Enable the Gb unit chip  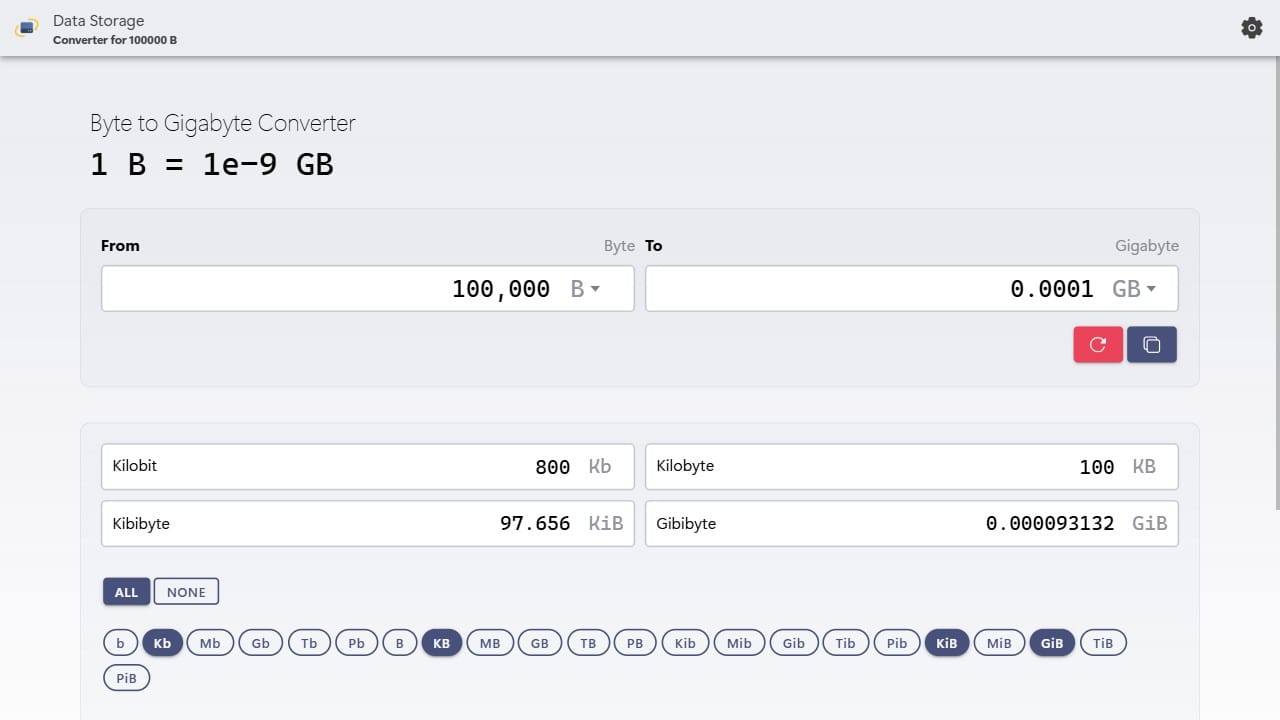click(x=260, y=642)
